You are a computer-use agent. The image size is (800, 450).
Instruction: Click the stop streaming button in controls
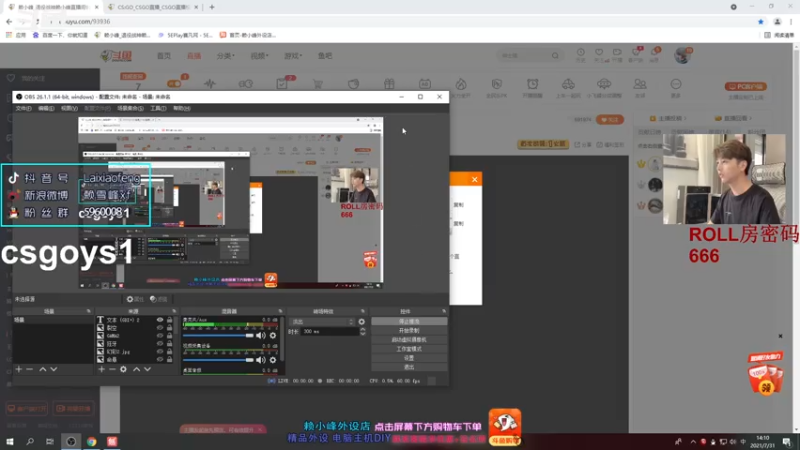[409, 321]
